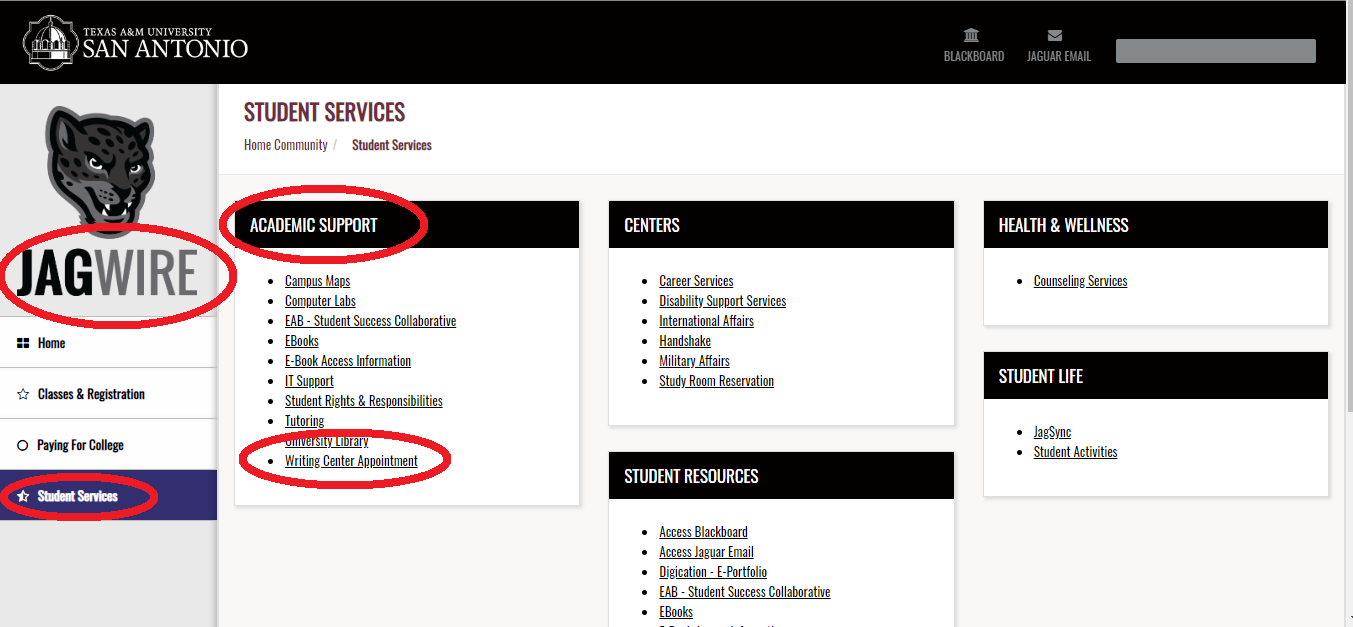The image size is (1353, 627).
Task: Open JagSync link
Action: pos(1052,432)
